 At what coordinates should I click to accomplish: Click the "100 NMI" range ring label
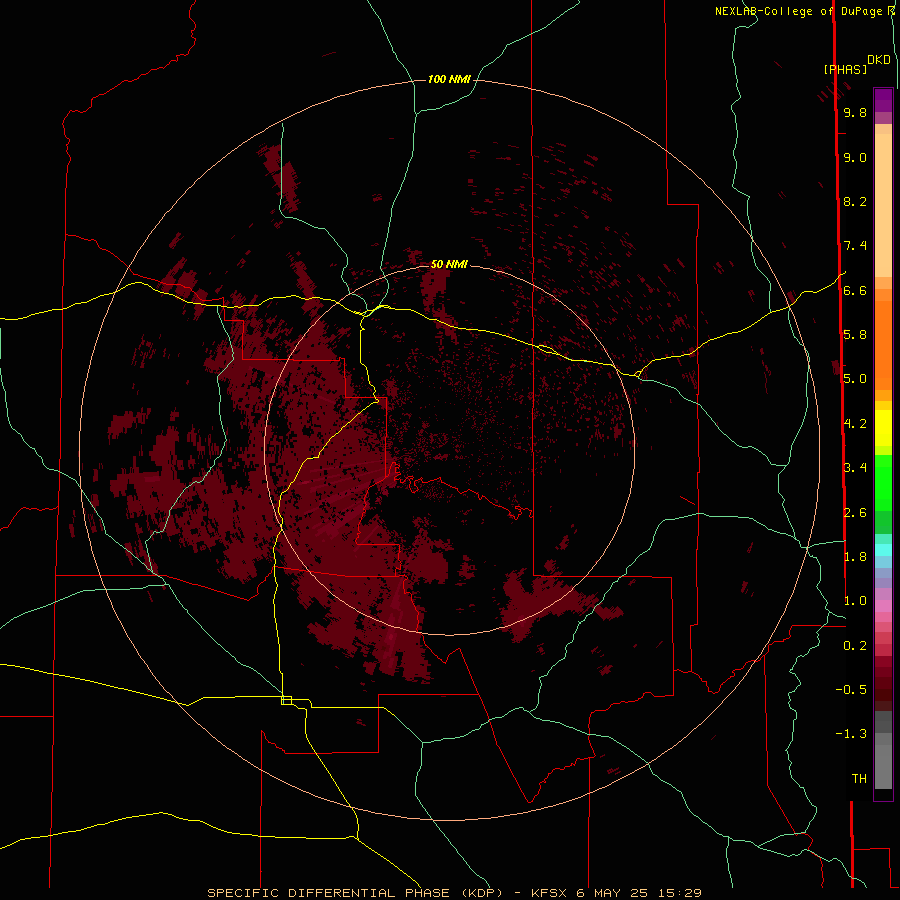pos(449,79)
